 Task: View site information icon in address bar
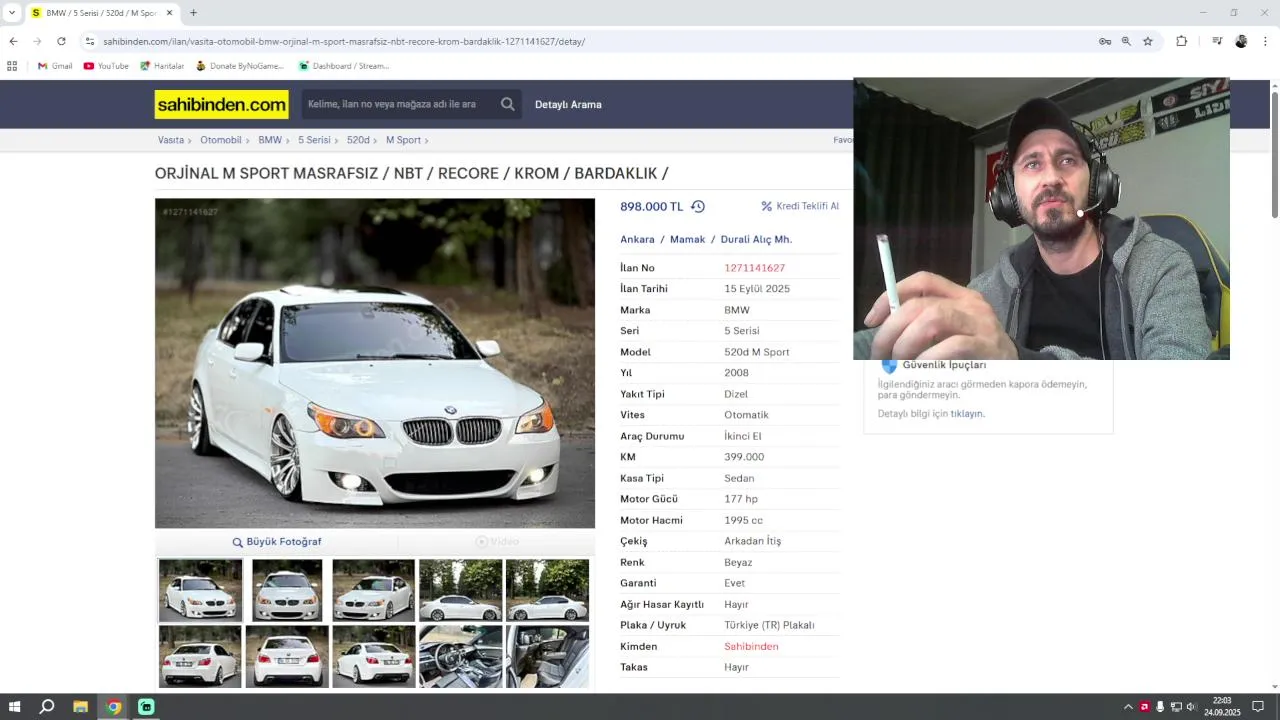click(89, 41)
